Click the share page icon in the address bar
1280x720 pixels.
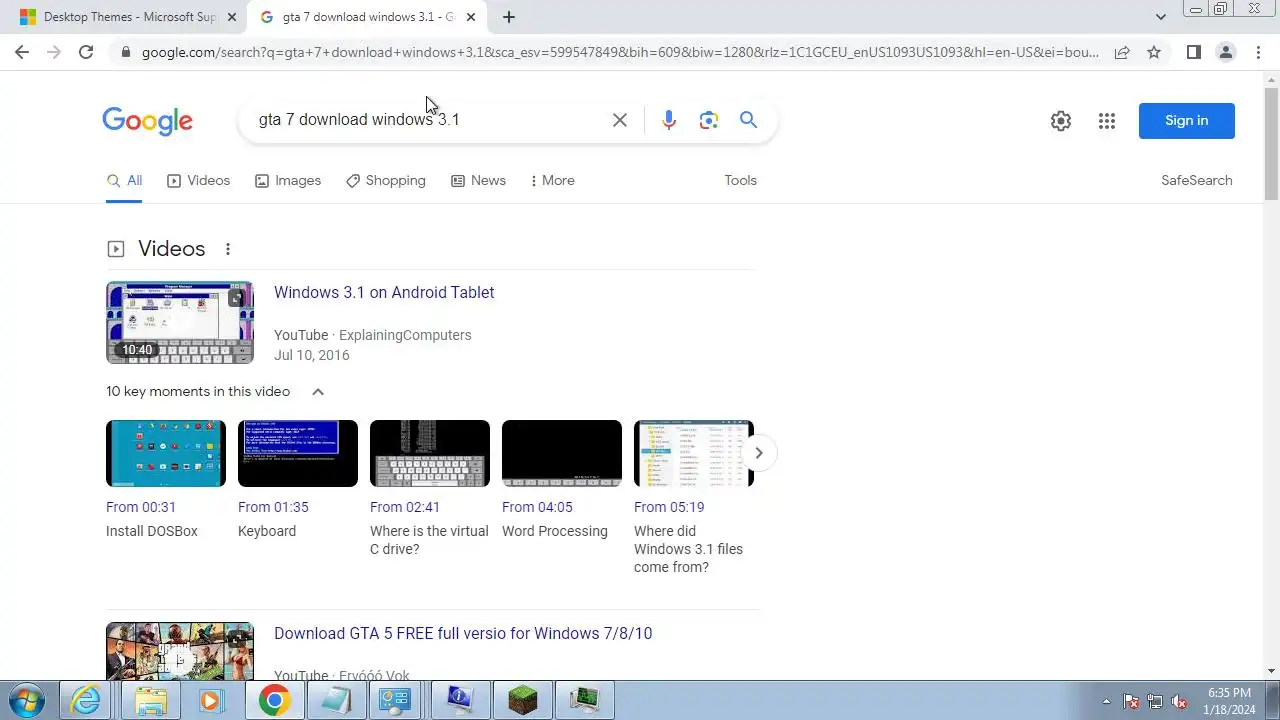[x=1122, y=52]
